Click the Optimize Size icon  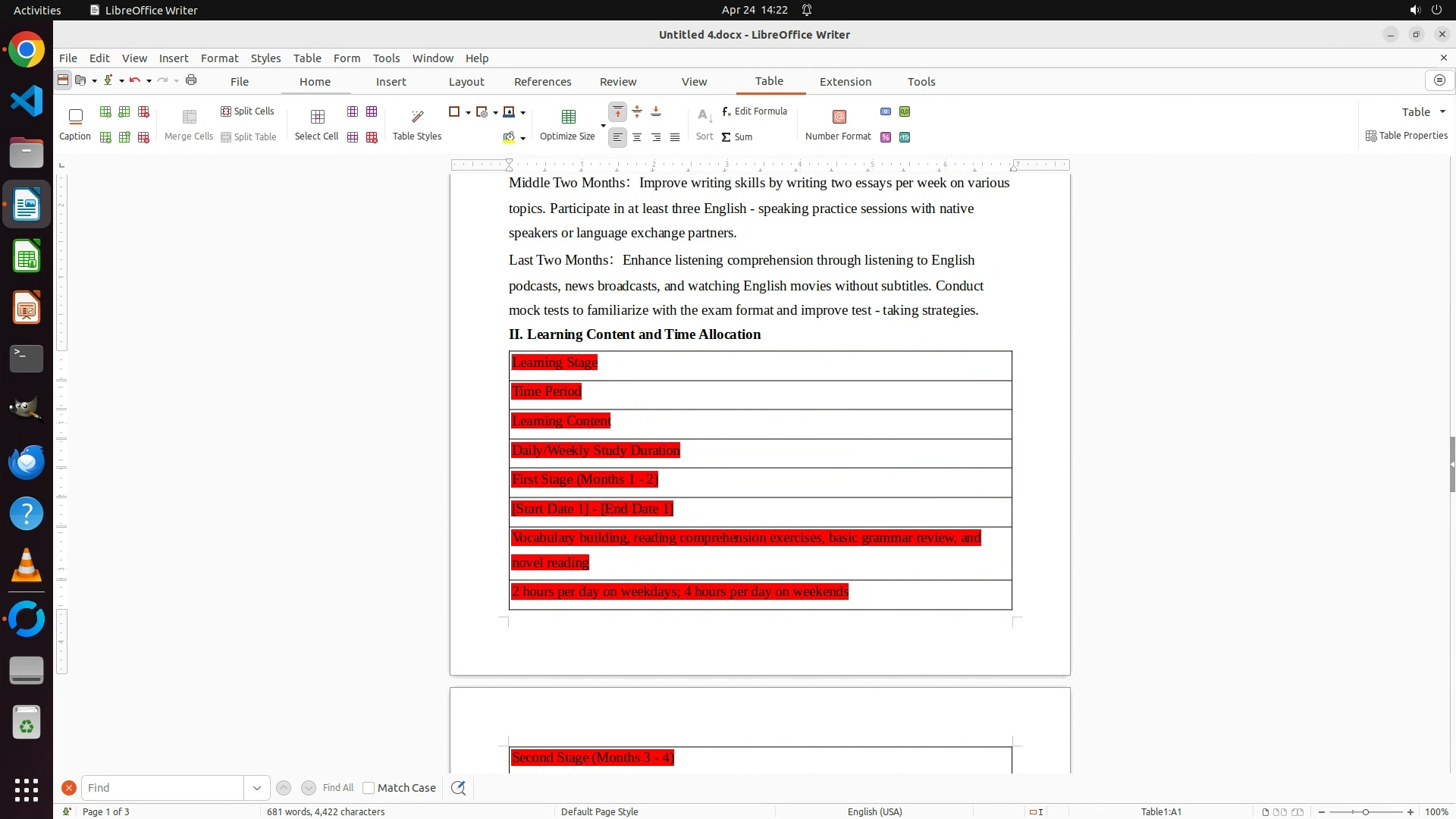coord(568,117)
